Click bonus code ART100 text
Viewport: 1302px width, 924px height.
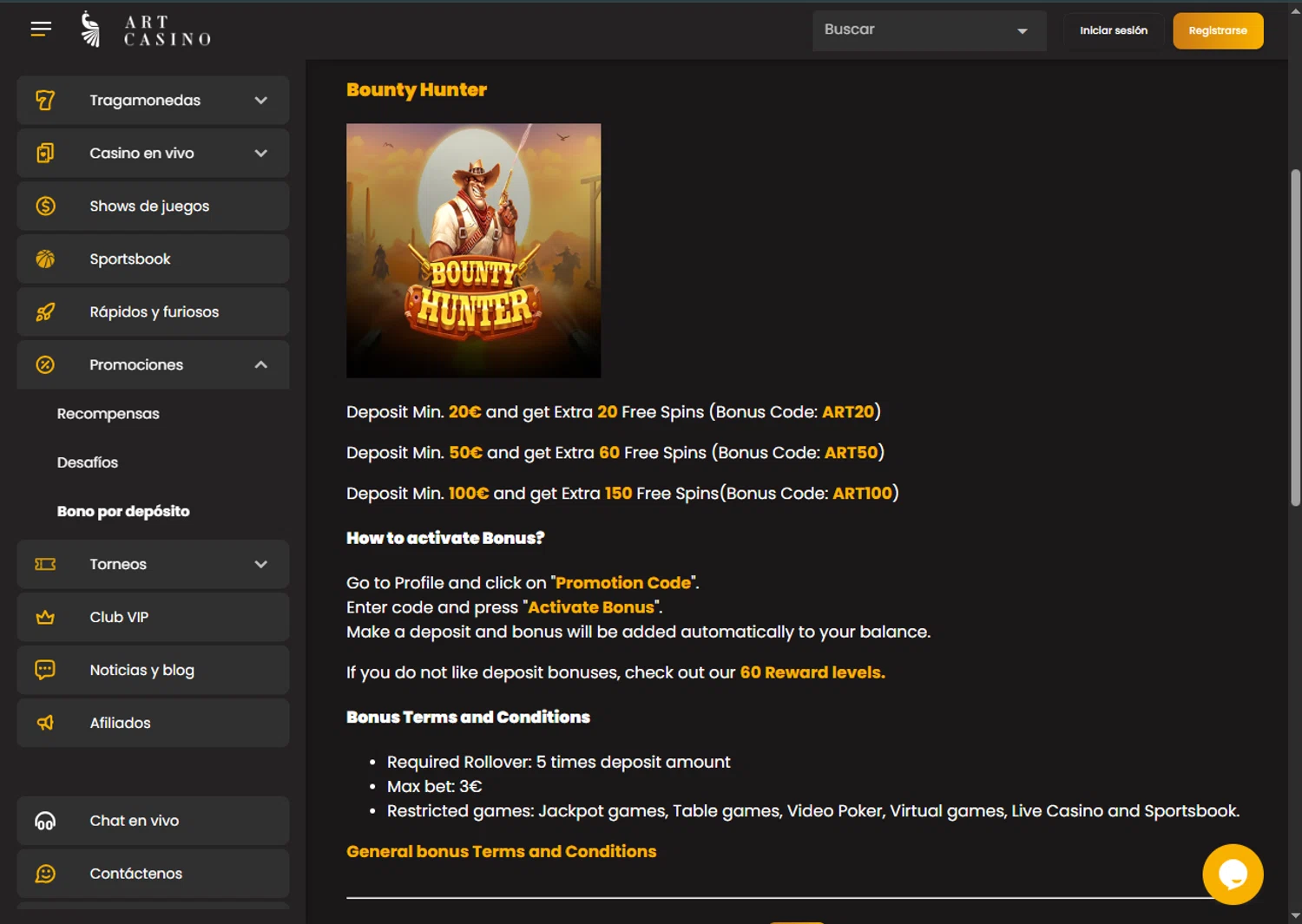pos(863,494)
